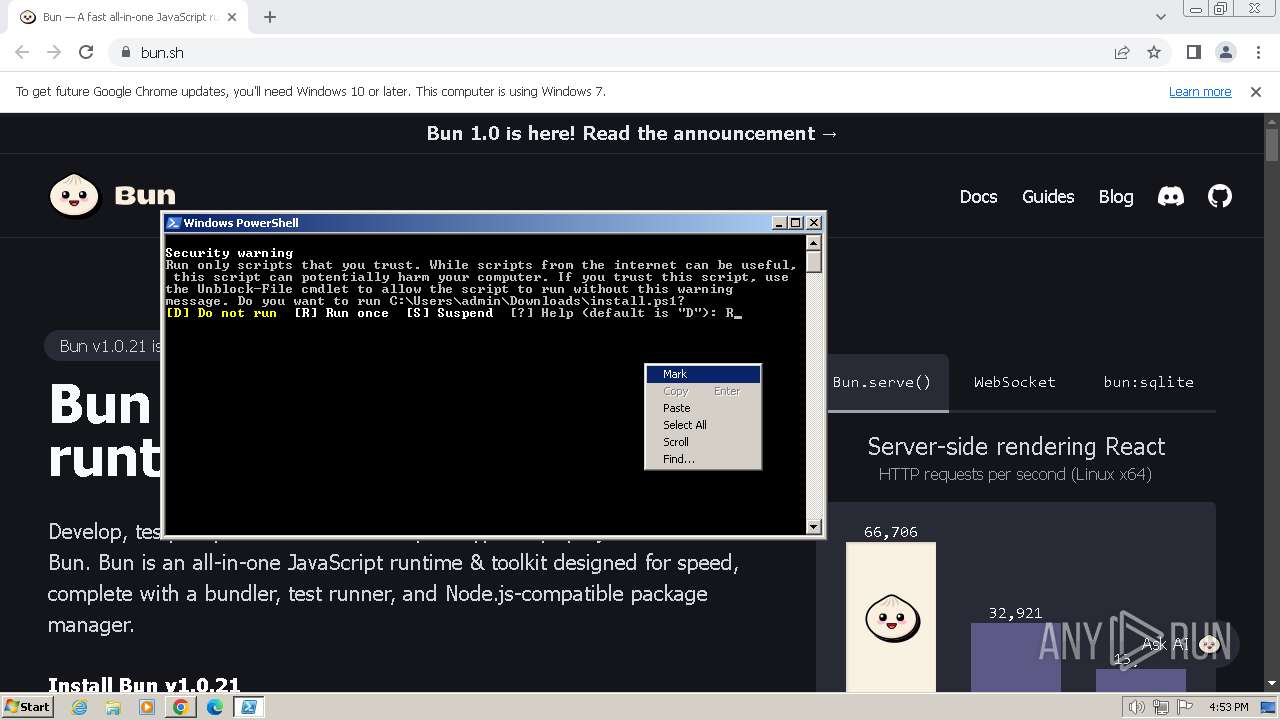Click the network tray icon
The height and width of the screenshot is (720, 1280).
click(x=1162, y=707)
